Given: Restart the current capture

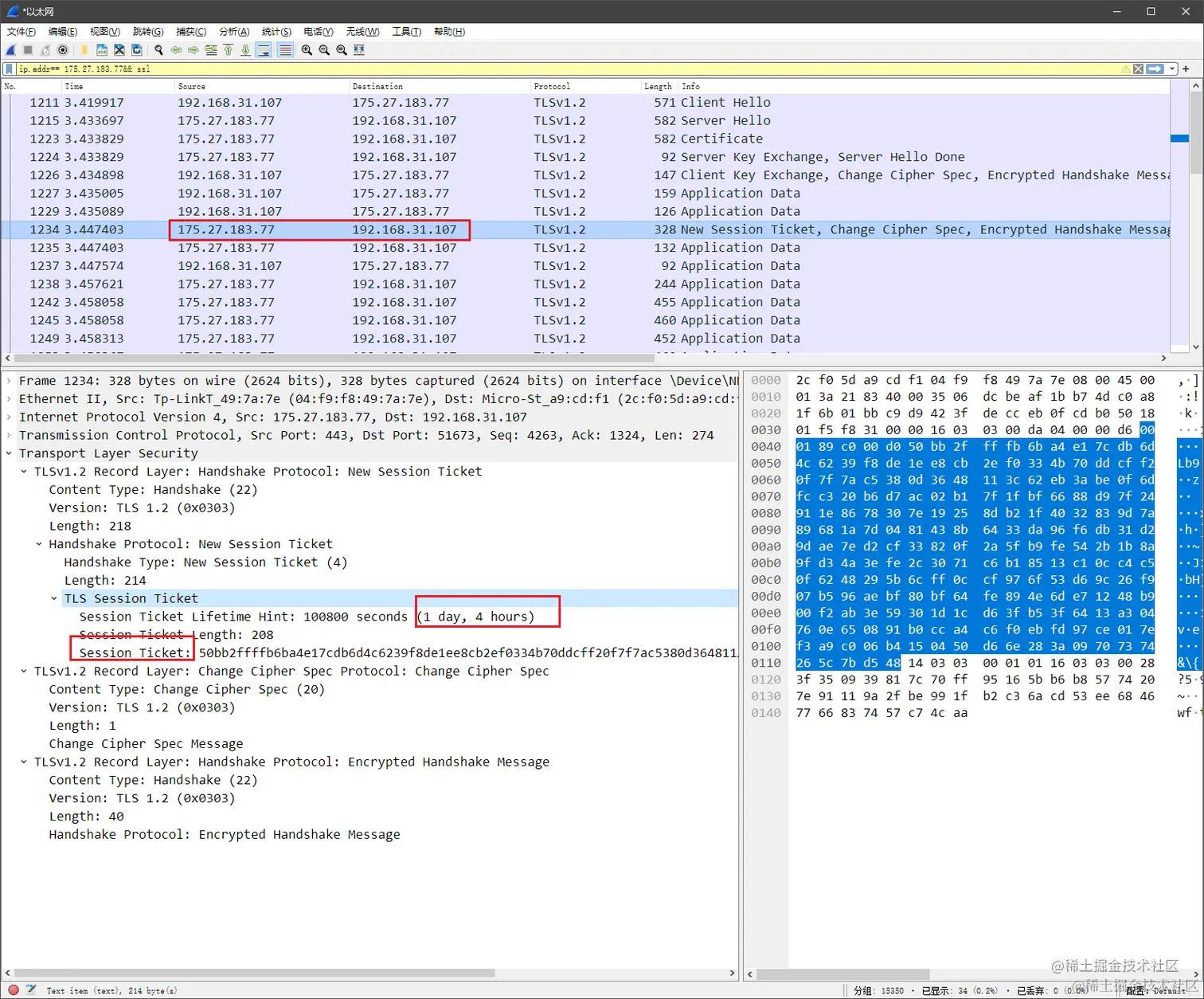Looking at the screenshot, I should click(45, 50).
